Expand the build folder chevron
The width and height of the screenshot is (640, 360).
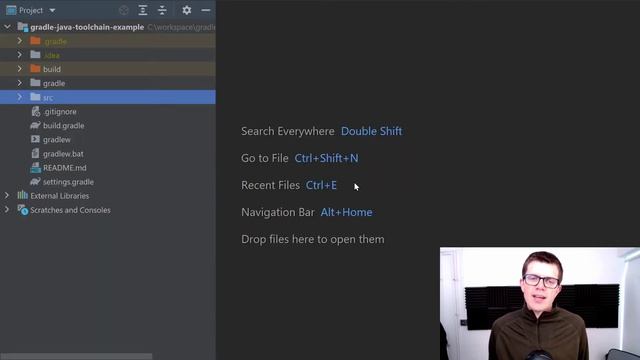click(x=20, y=69)
